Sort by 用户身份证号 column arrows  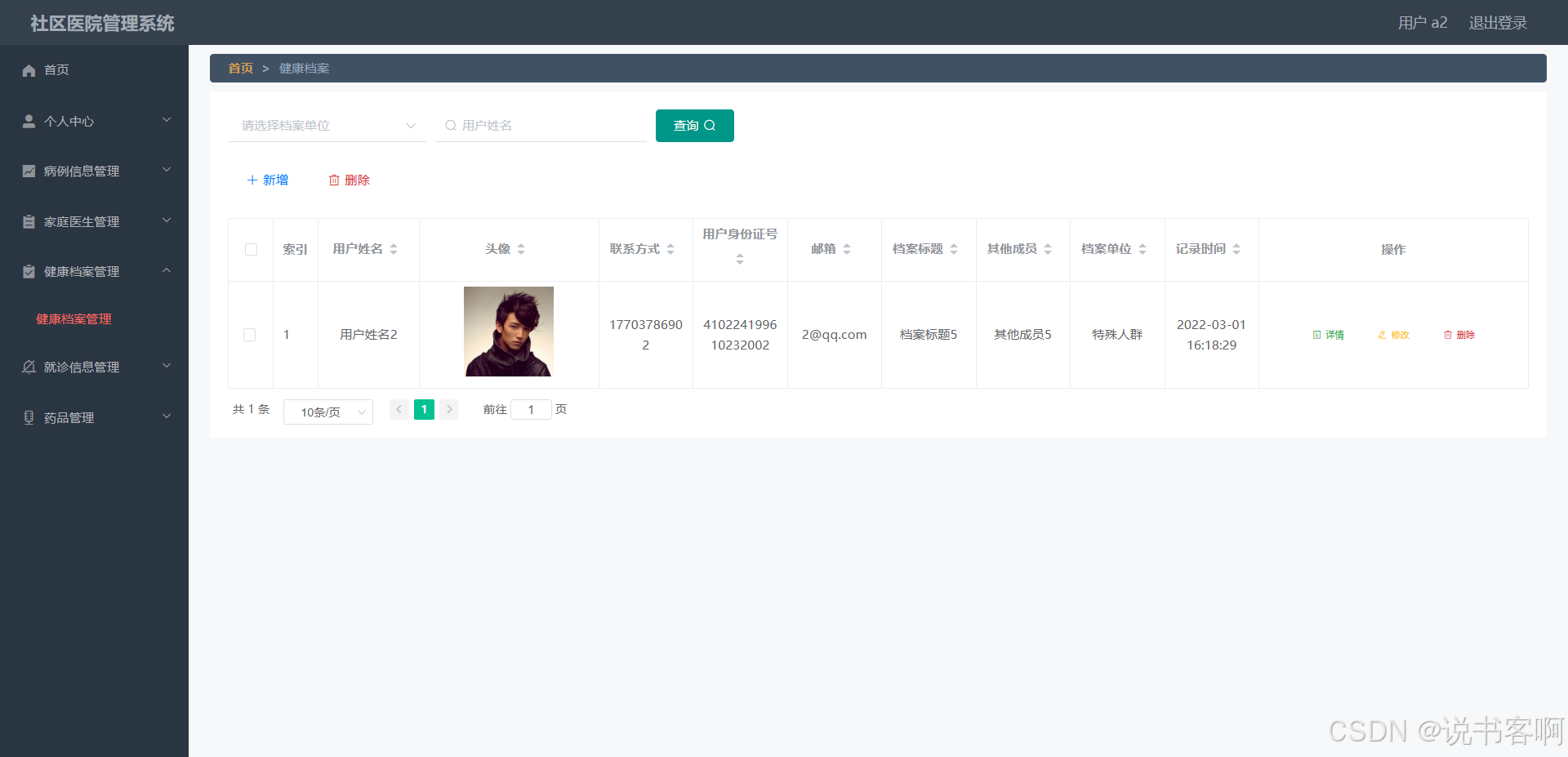(740, 259)
